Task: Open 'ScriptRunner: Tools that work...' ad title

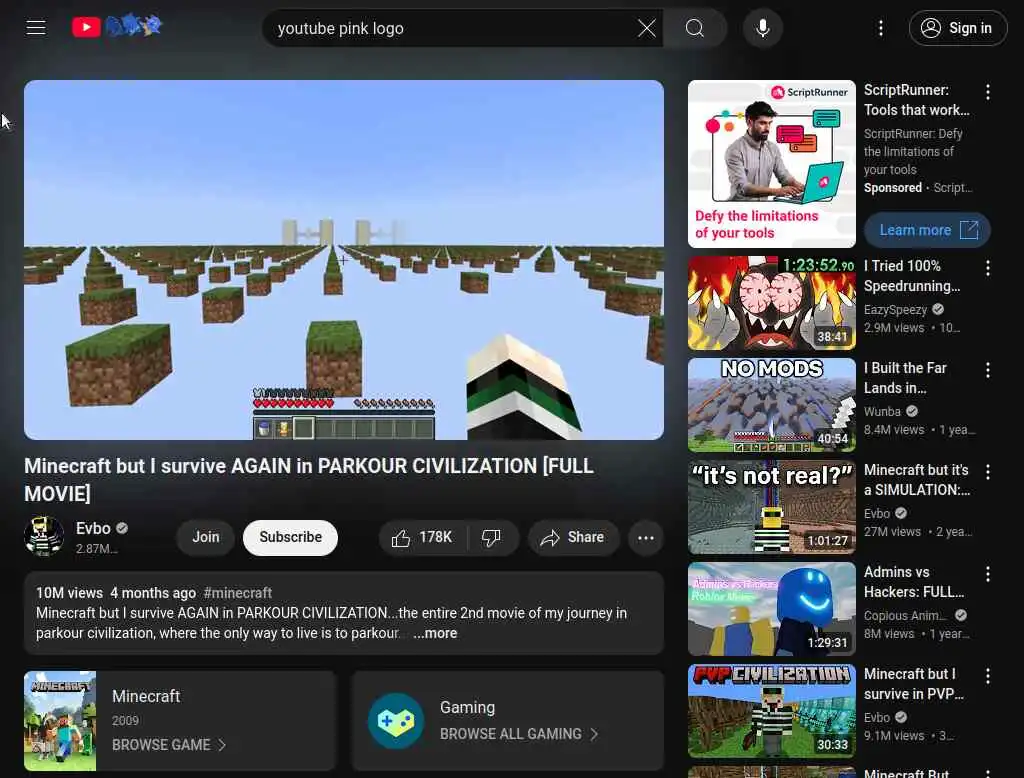Action: pos(917,99)
